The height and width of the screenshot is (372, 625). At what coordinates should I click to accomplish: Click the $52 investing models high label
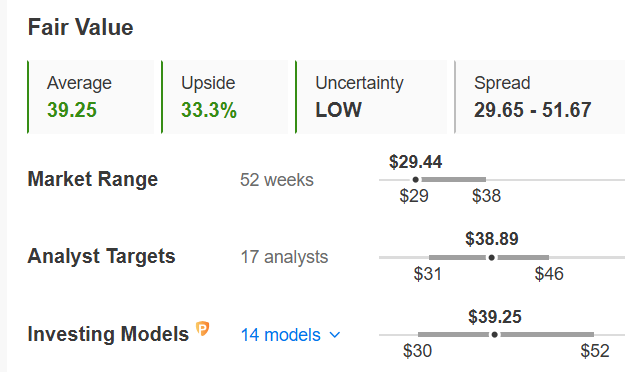595,351
